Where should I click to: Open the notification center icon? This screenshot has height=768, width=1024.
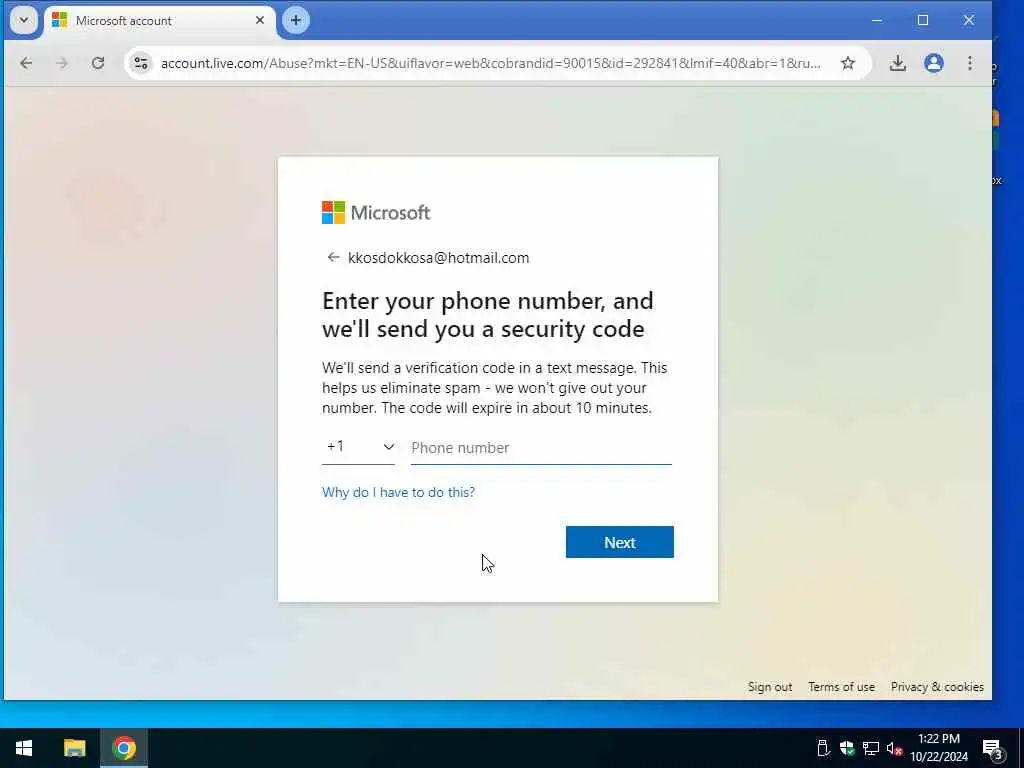[993, 749]
